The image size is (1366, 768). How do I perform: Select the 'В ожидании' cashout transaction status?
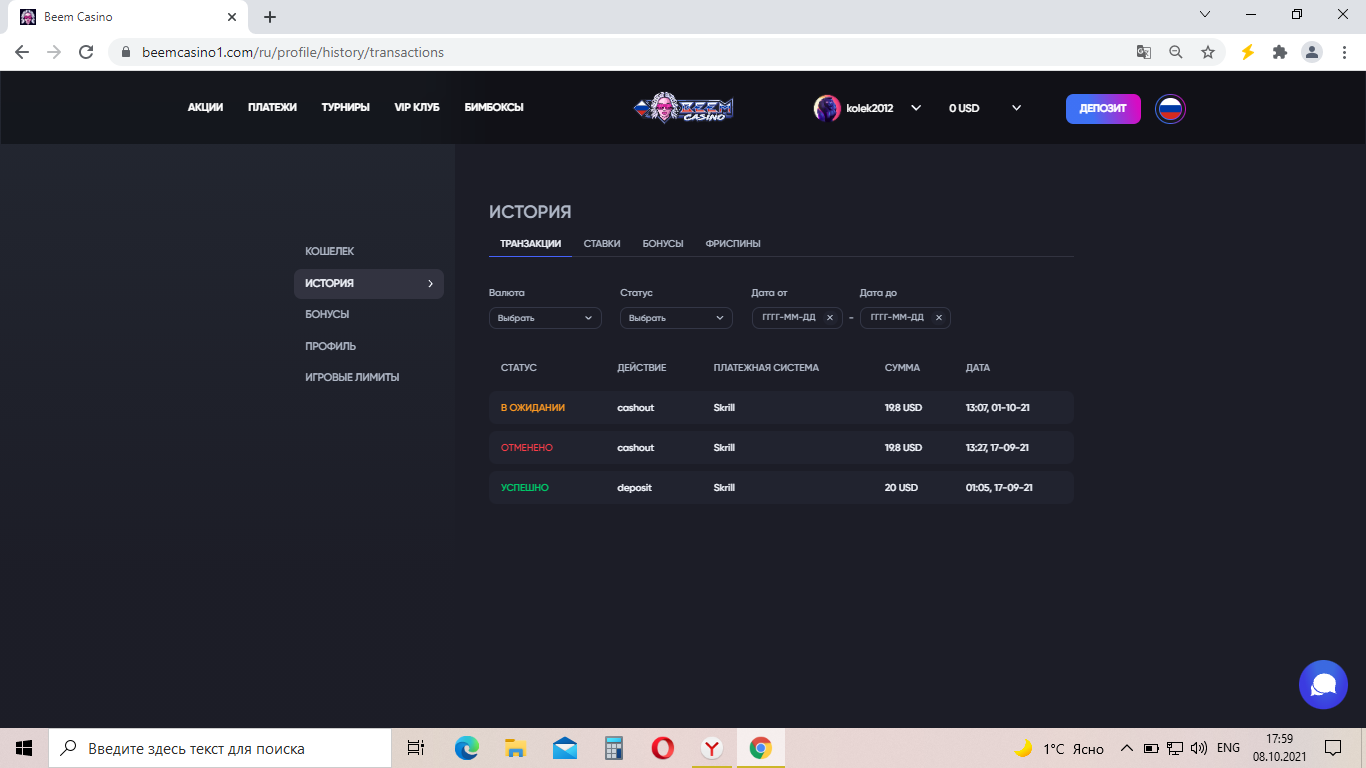tap(533, 408)
